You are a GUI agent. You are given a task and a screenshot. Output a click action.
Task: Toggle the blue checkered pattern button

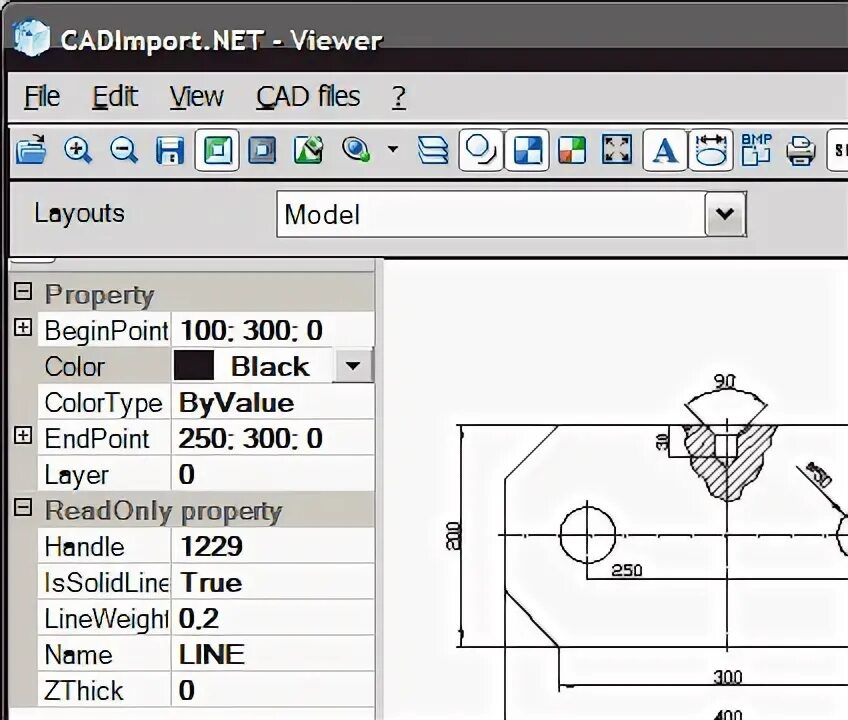point(527,150)
